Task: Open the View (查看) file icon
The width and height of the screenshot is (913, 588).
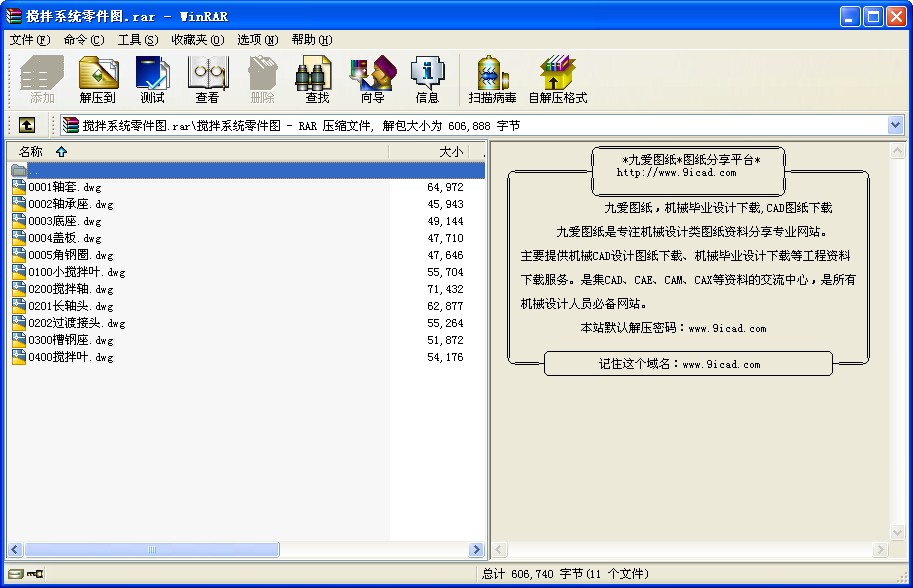Action: point(207,80)
